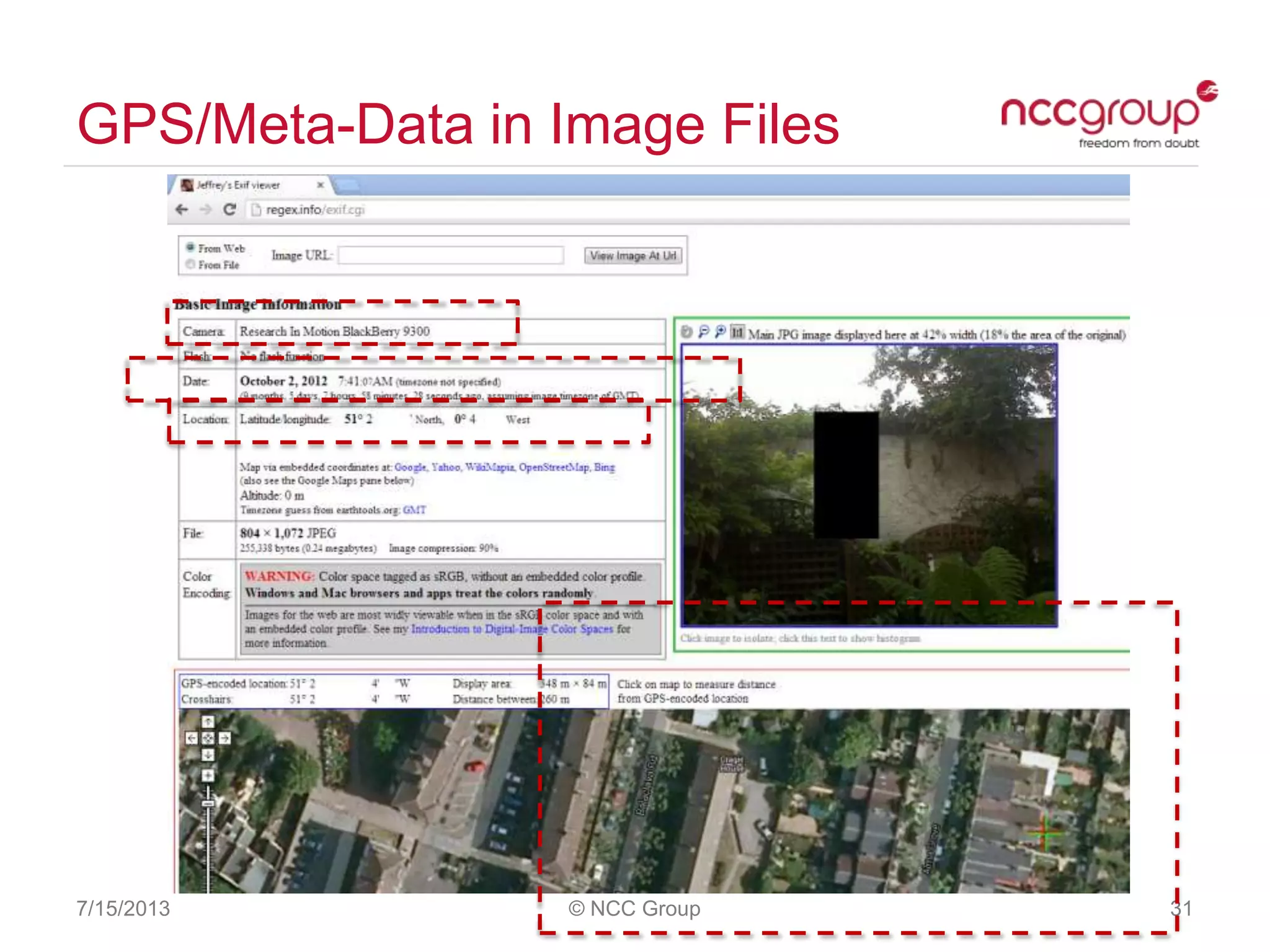Open the Yahoo map link

click(445, 467)
